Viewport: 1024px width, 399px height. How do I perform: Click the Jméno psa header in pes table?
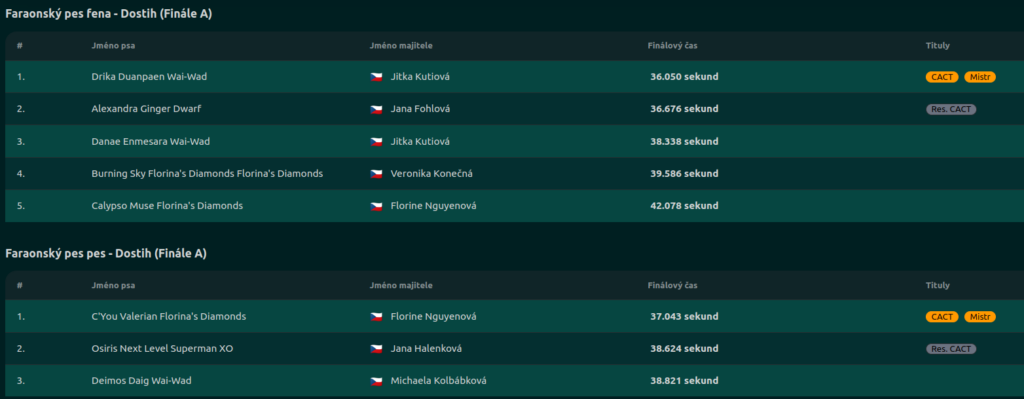113,285
